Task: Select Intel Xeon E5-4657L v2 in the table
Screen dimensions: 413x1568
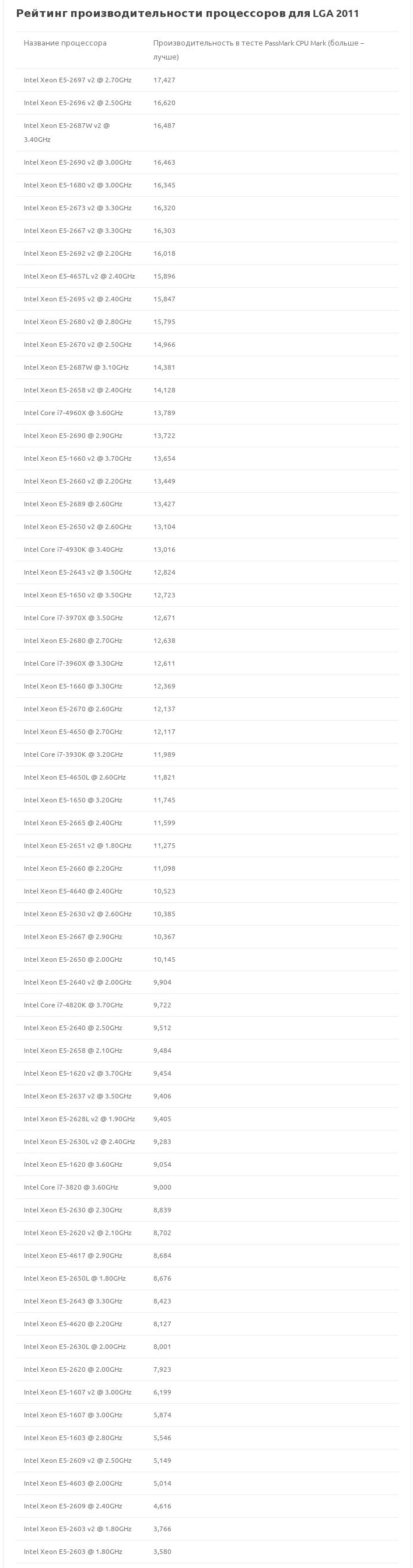Action: pyautogui.click(x=79, y=276)
